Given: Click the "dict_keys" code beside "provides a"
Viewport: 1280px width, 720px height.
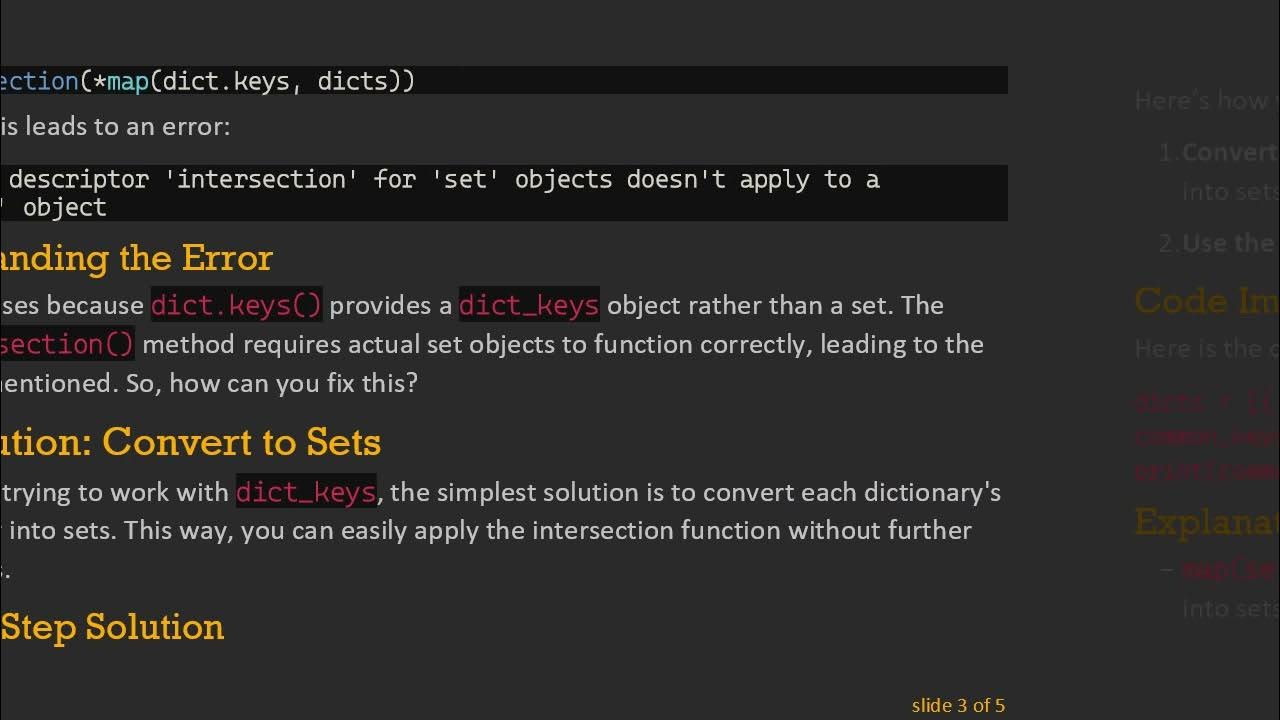Looking at the screenshot, I should [528, 305].
